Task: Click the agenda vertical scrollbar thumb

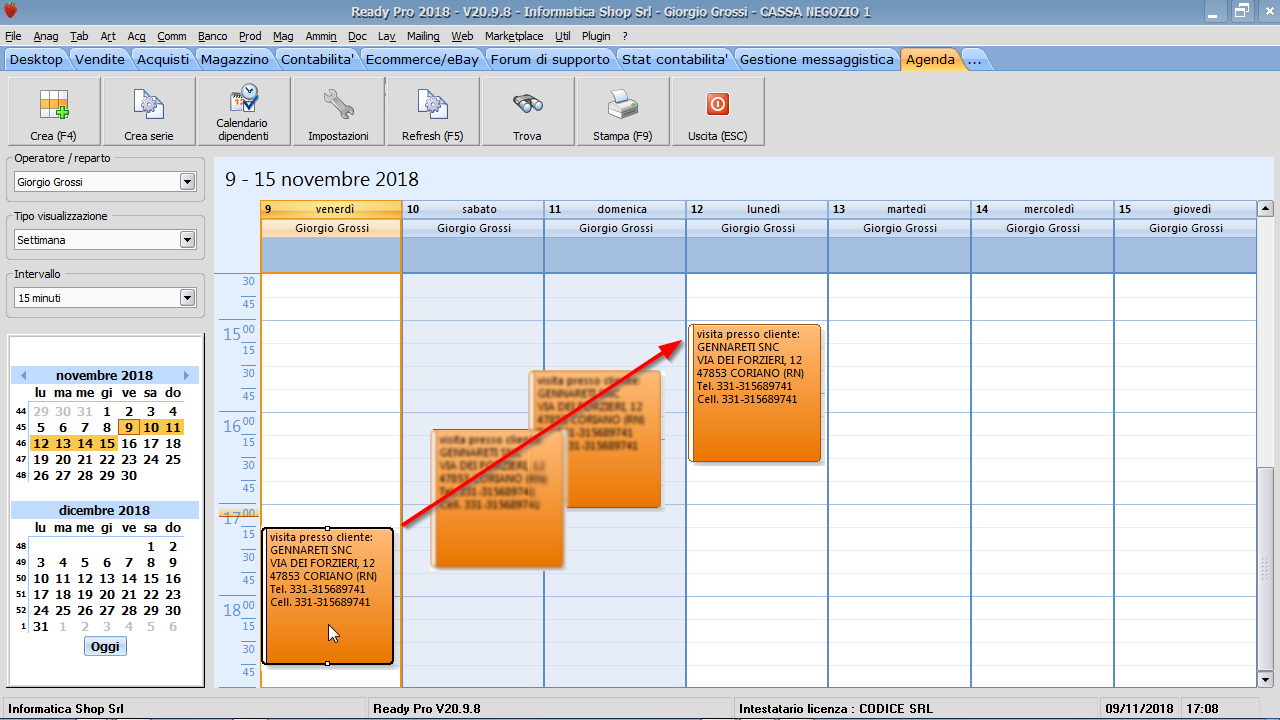Action: pos(1265,569)
